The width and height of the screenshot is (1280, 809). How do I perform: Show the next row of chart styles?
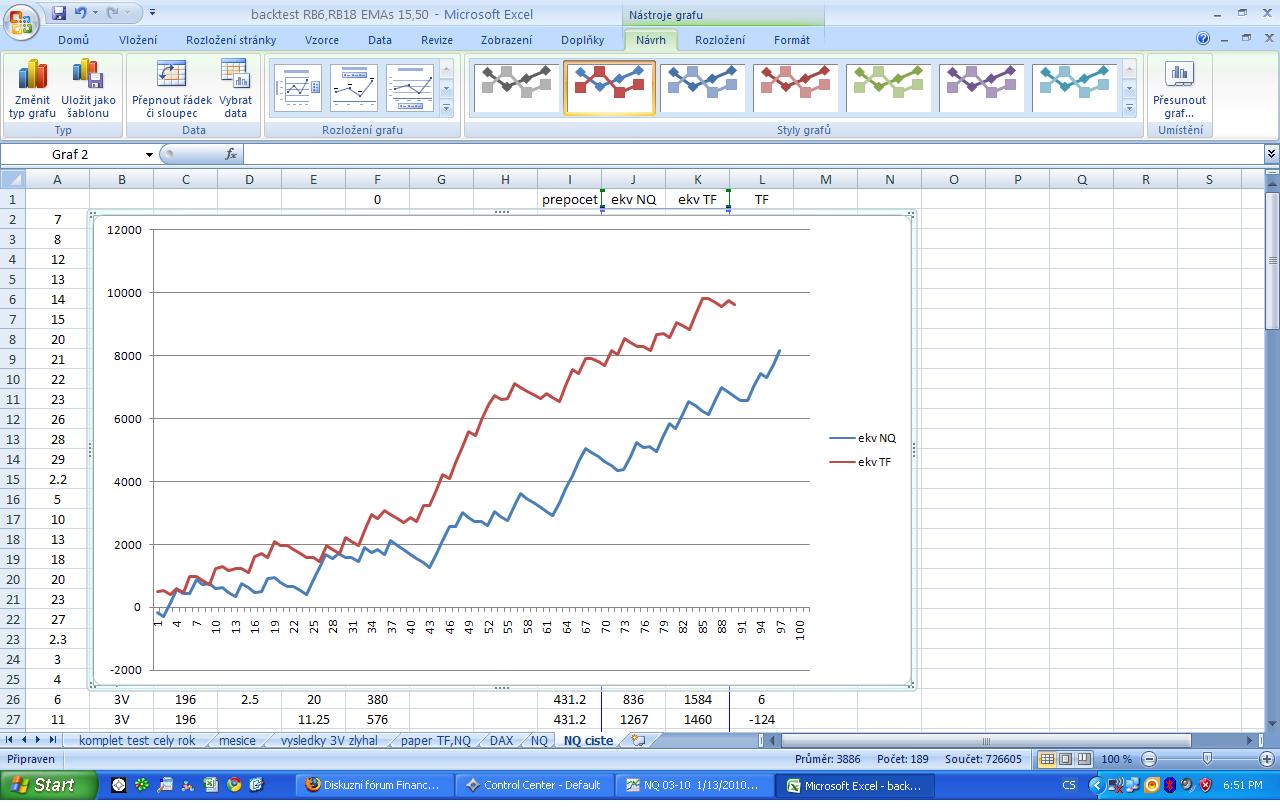(1129, 87)
